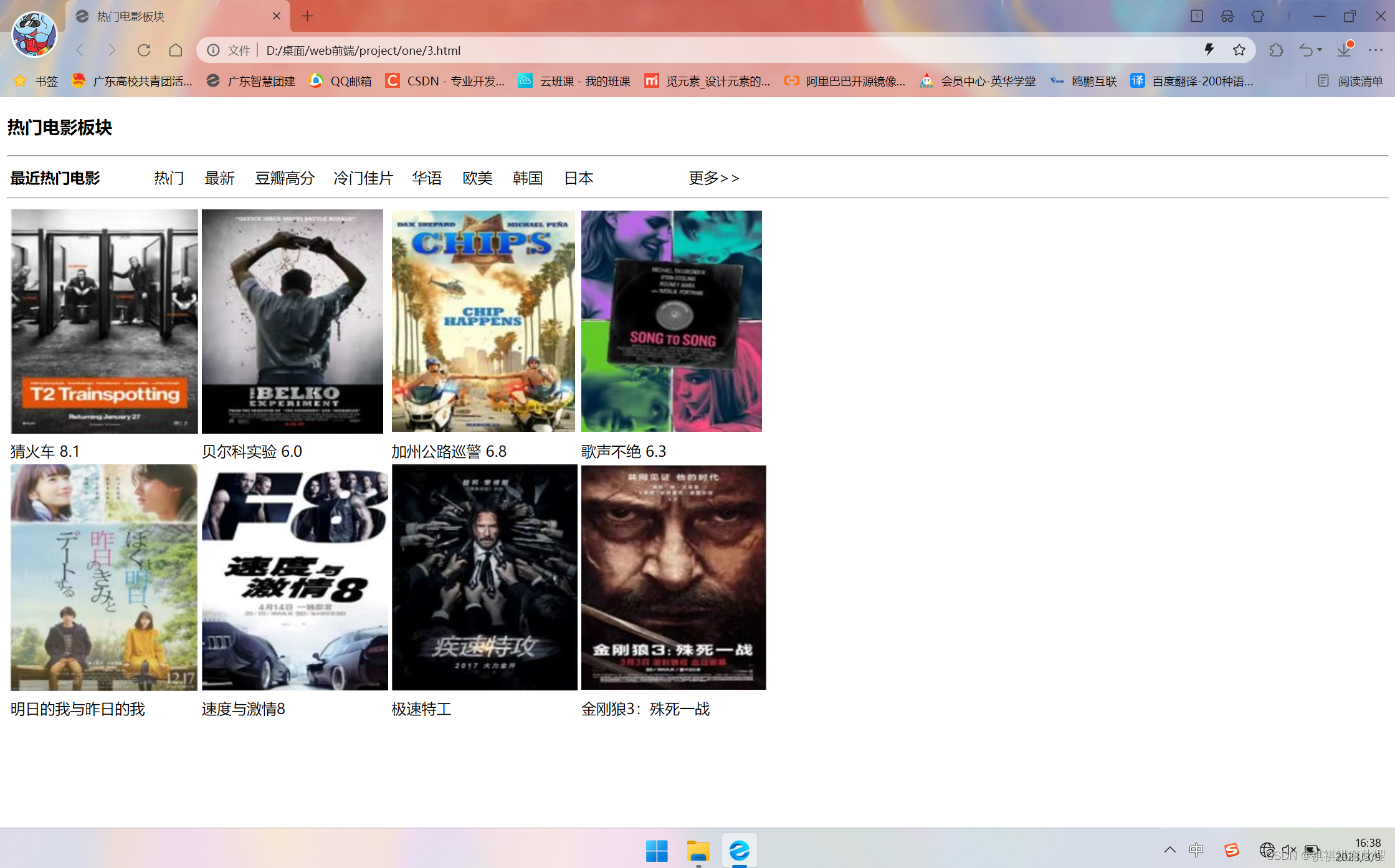The image size is (1395, 868).
Task: Open the 阿里巴巴开源镜像 bookmark
Action: click(x=844, y=81)
